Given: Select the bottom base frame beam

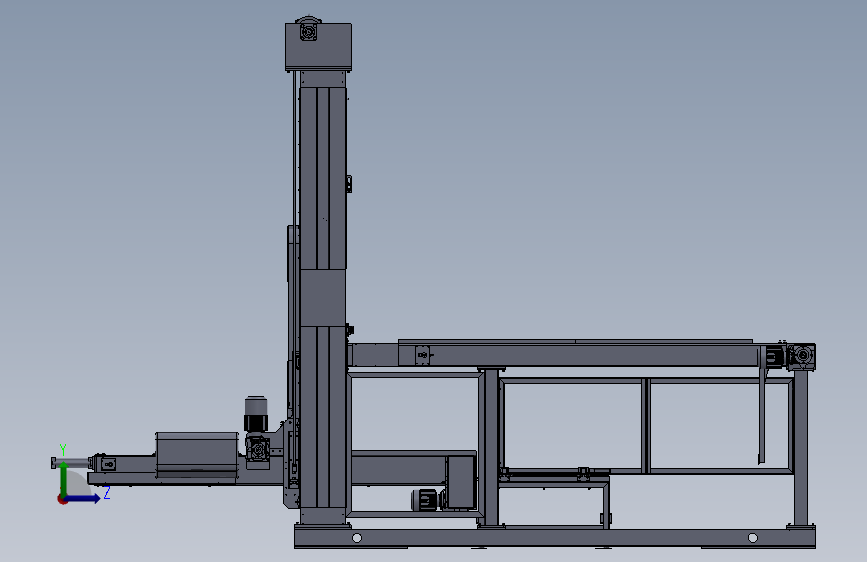Looking at the screenshot, I should coord(555,538).
